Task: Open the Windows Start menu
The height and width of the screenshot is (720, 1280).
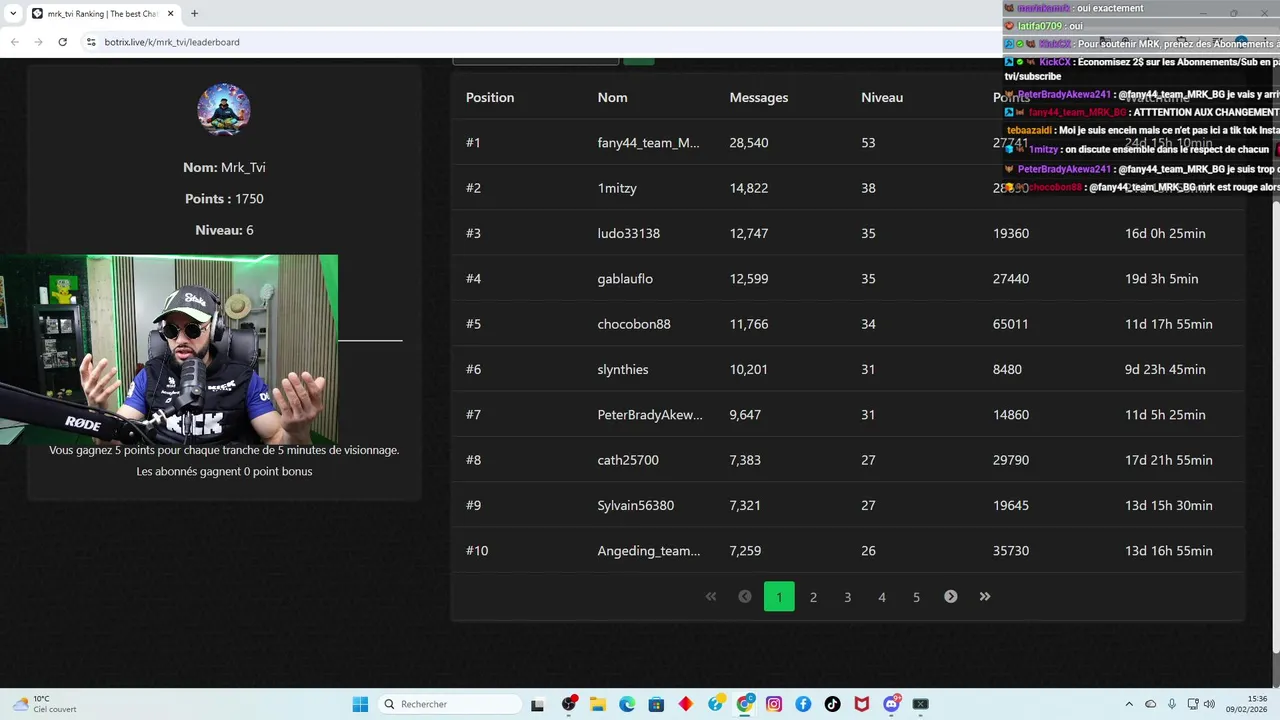Action: (360, 704)
